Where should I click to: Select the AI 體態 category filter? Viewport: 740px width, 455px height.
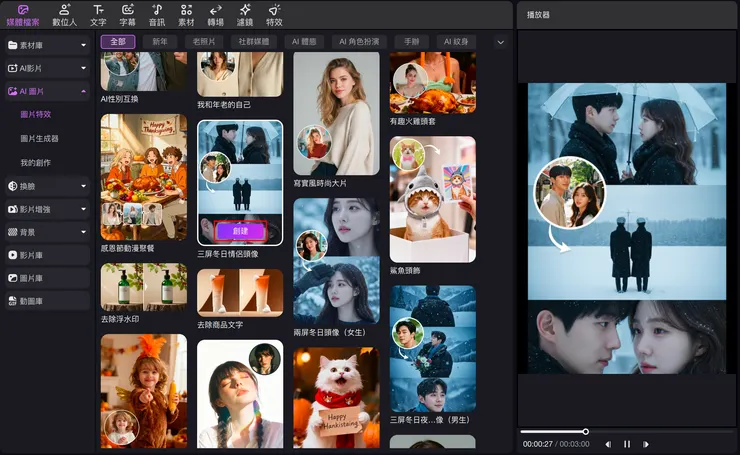click(304, 42)
